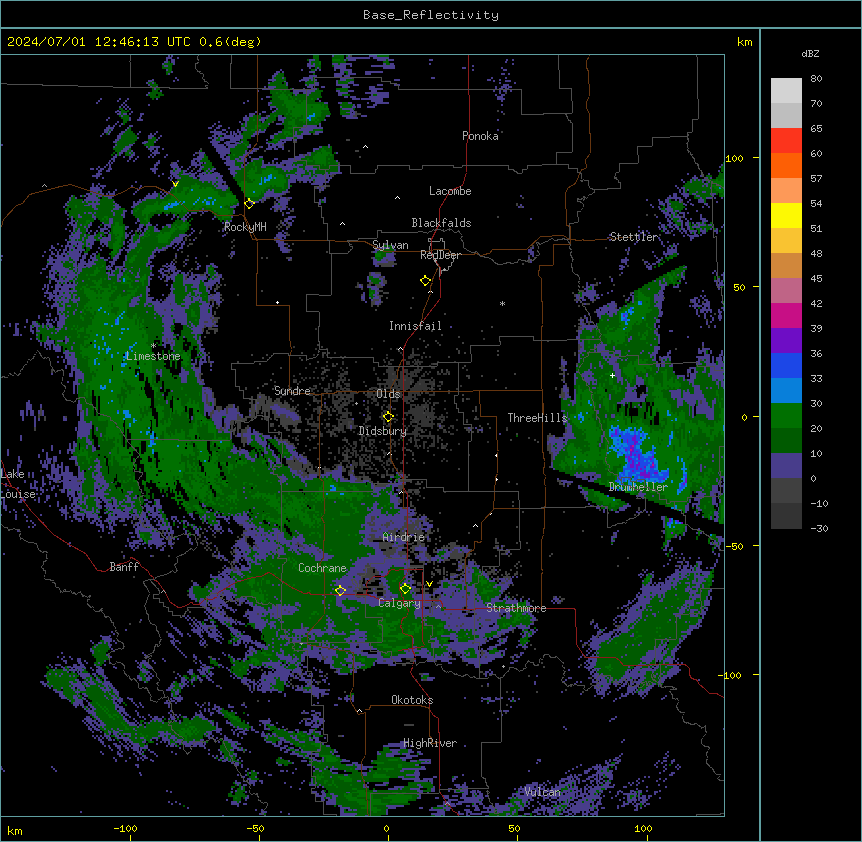Click the white plus marker north of Drumheller
Viewport: 862px width, 842px height.
(612, 375)
